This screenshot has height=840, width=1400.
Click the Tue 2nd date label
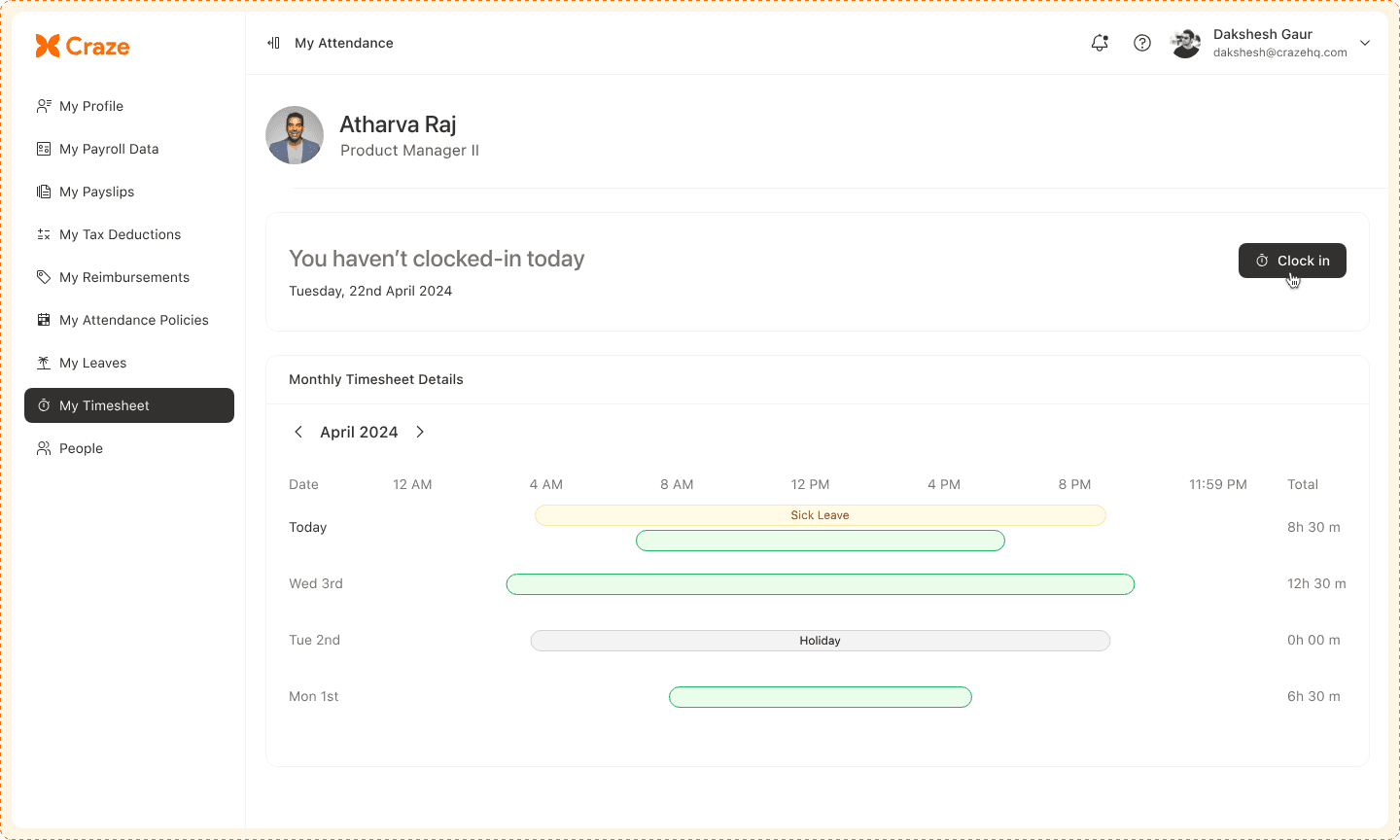314,640
